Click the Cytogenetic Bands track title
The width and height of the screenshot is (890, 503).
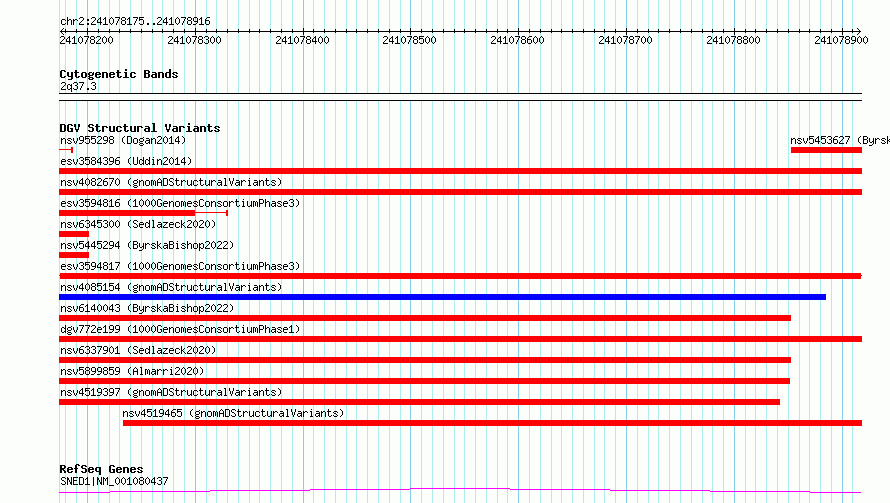pyautogui.click(x=119, y=74)
